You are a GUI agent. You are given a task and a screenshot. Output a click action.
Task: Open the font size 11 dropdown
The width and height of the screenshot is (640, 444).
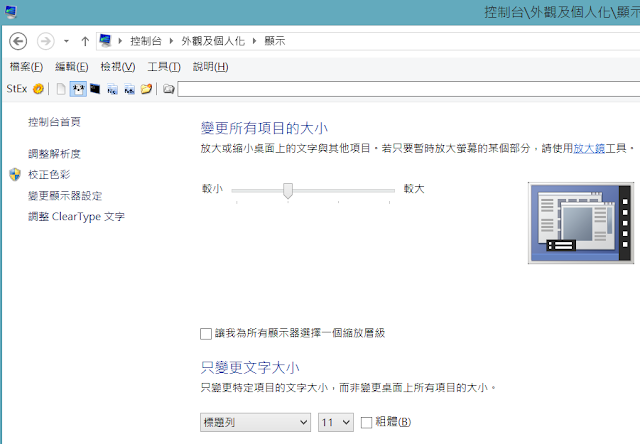[335, 422]
